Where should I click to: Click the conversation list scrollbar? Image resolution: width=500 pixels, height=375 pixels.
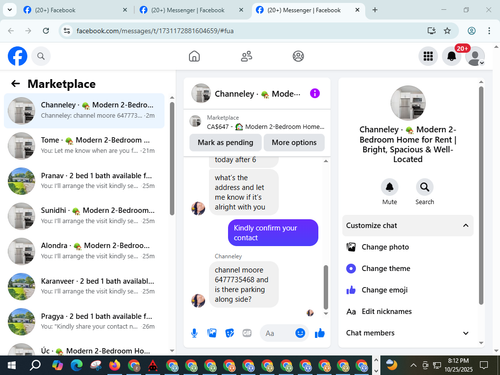(172, 158)
